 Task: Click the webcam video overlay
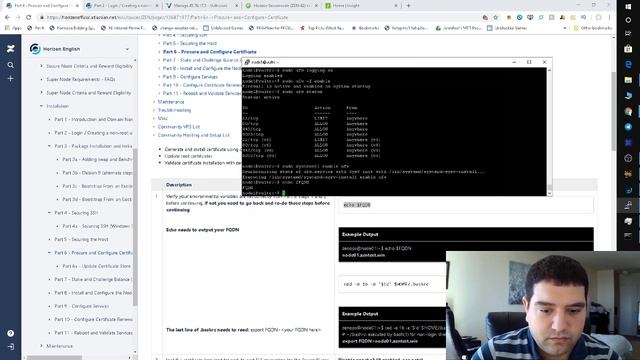pyautogui.click(x=543, y=306)
